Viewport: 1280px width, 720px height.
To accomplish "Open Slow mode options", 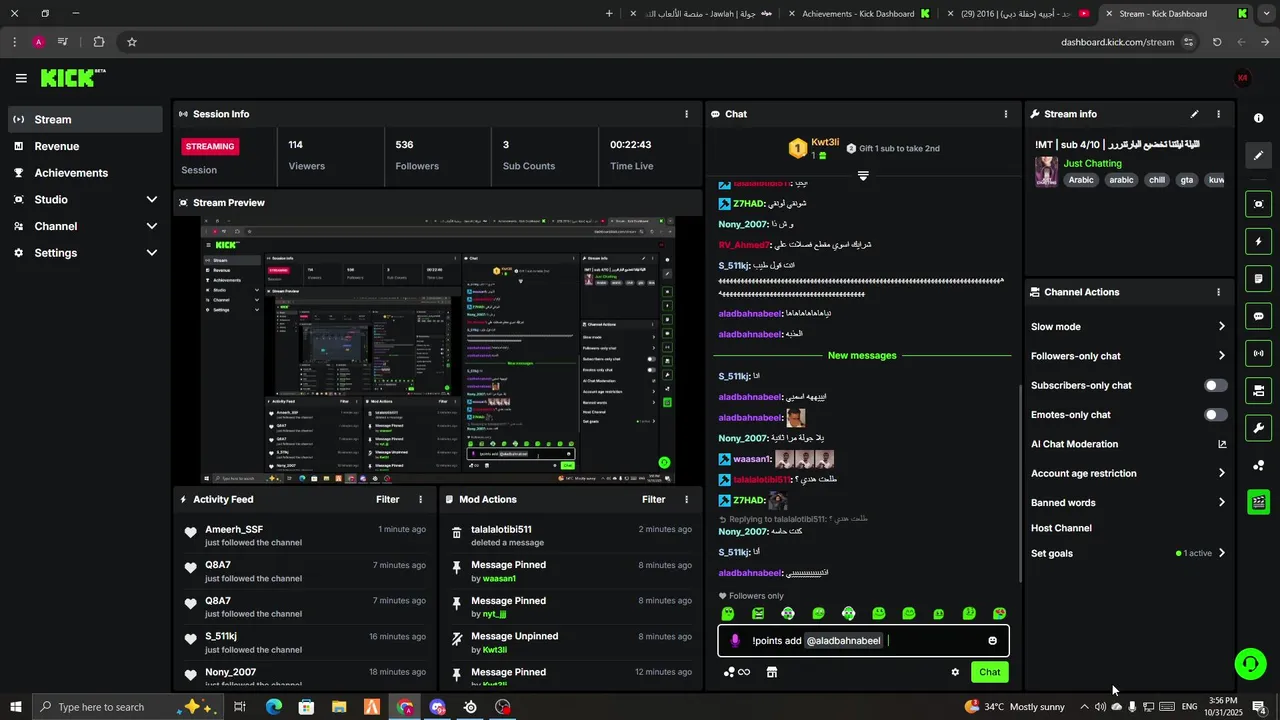I will pos(1128,327).
